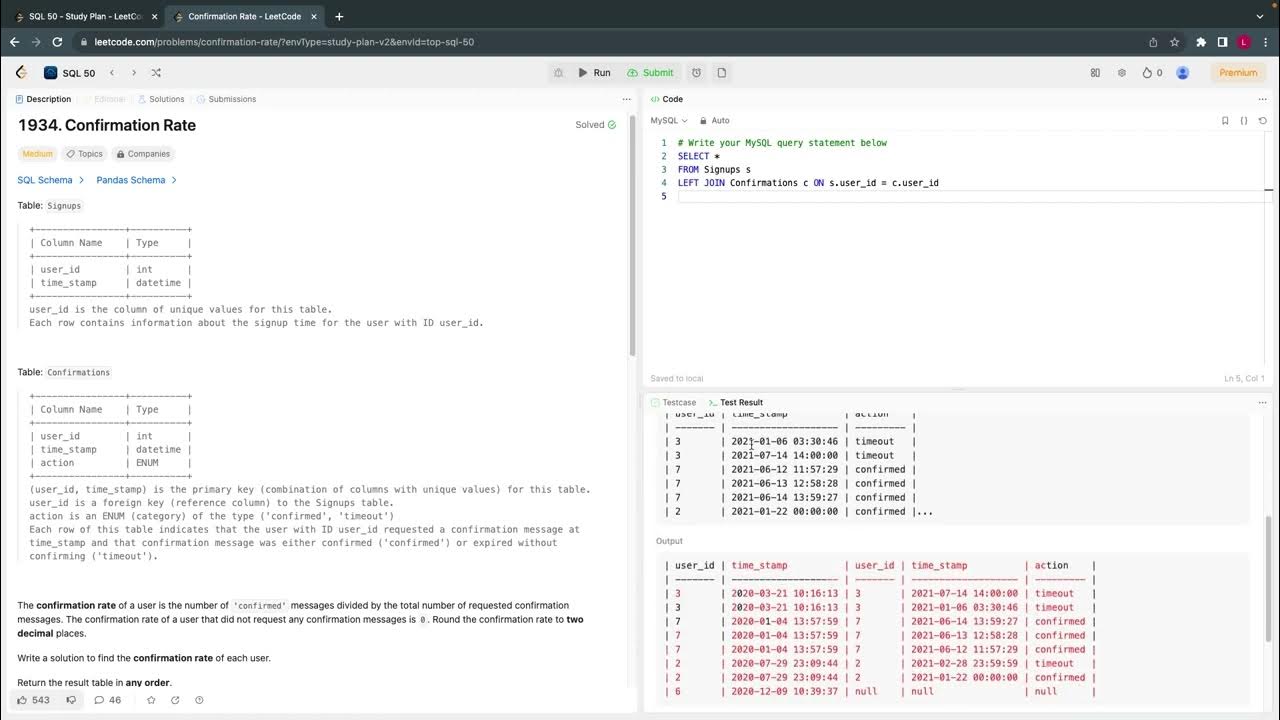Open description panel more options ellipsis
1280x720 pixels.
[x=627, y=99]
